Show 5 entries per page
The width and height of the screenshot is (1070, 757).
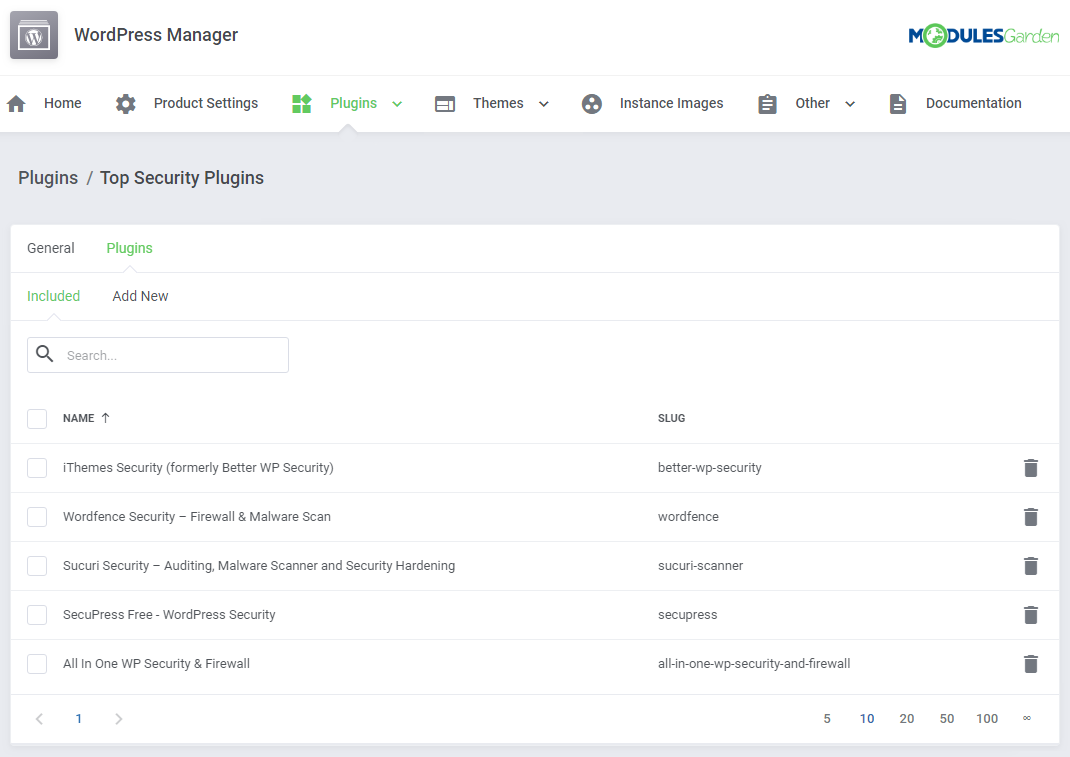click(x=827, y=719)
